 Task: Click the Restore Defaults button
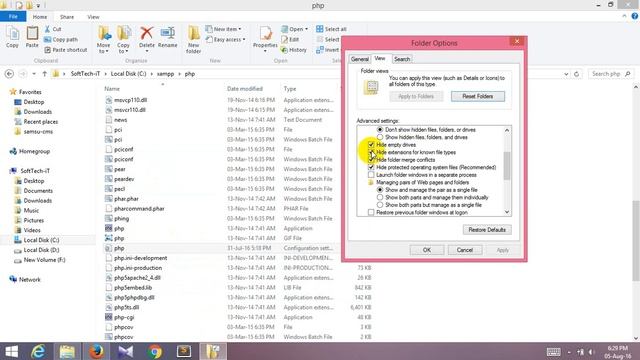pyautogui.click(x=487, y=230)
